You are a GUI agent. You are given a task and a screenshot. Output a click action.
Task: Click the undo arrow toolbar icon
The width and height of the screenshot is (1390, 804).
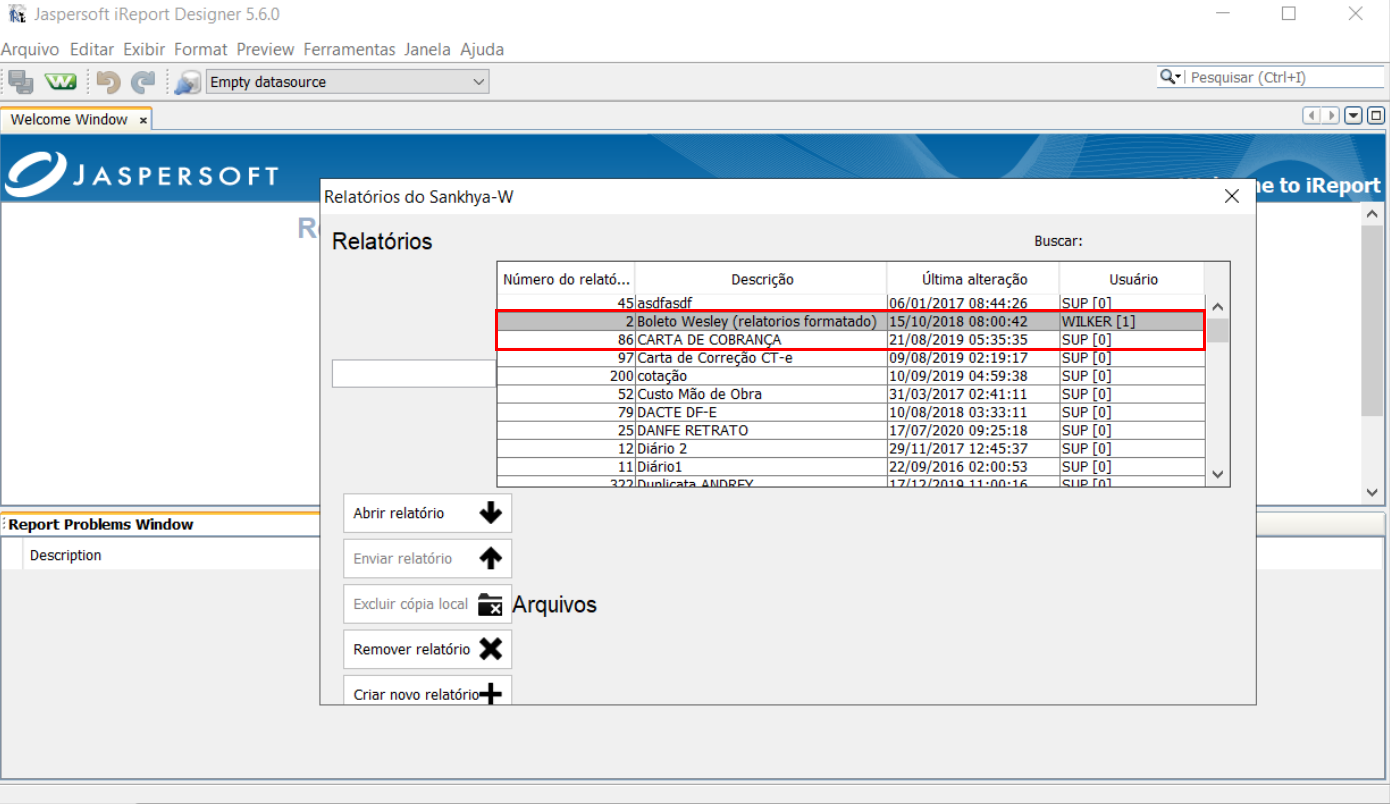[x=108, y=82]
